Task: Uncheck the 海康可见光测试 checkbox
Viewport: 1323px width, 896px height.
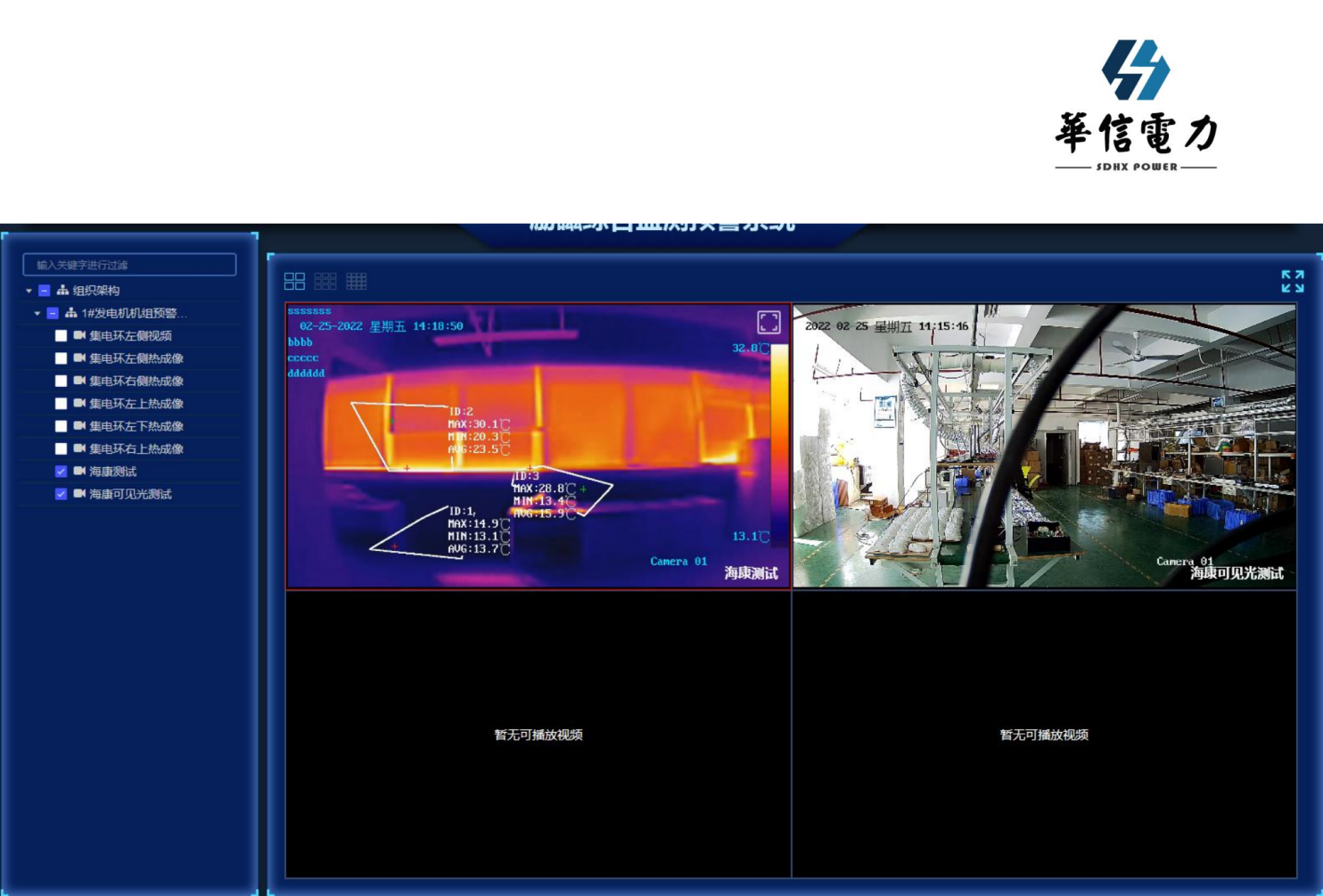Action: [61, 494]
